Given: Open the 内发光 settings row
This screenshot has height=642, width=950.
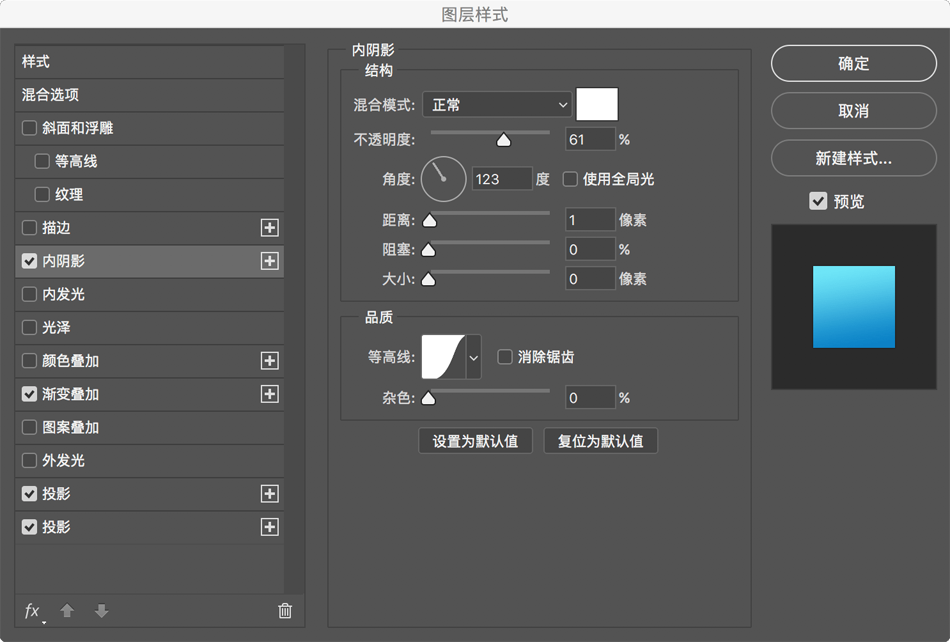Looking at the screenshot, I should pos(150,294).
